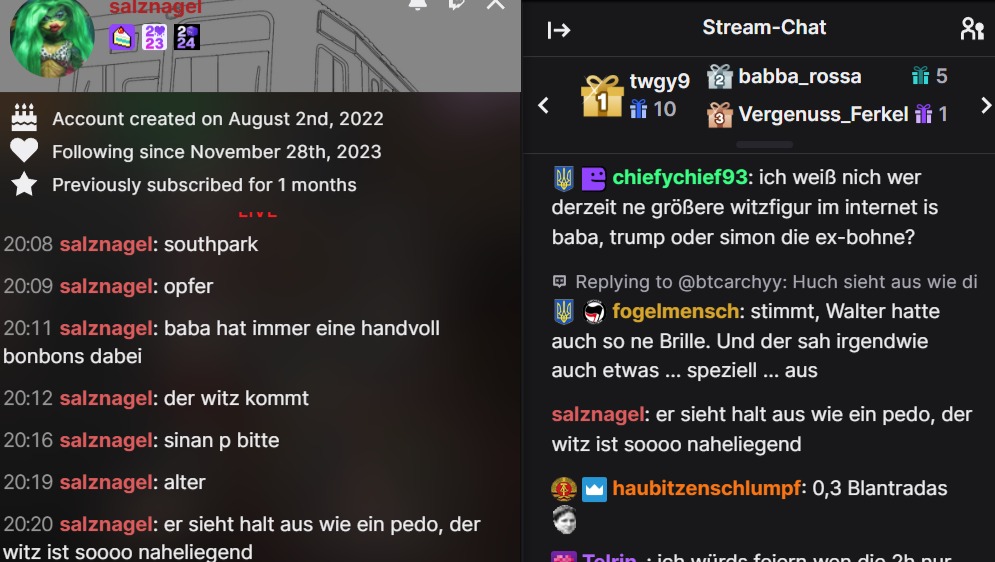Click Ukraine trident badge beside chiefychief93

563,178
